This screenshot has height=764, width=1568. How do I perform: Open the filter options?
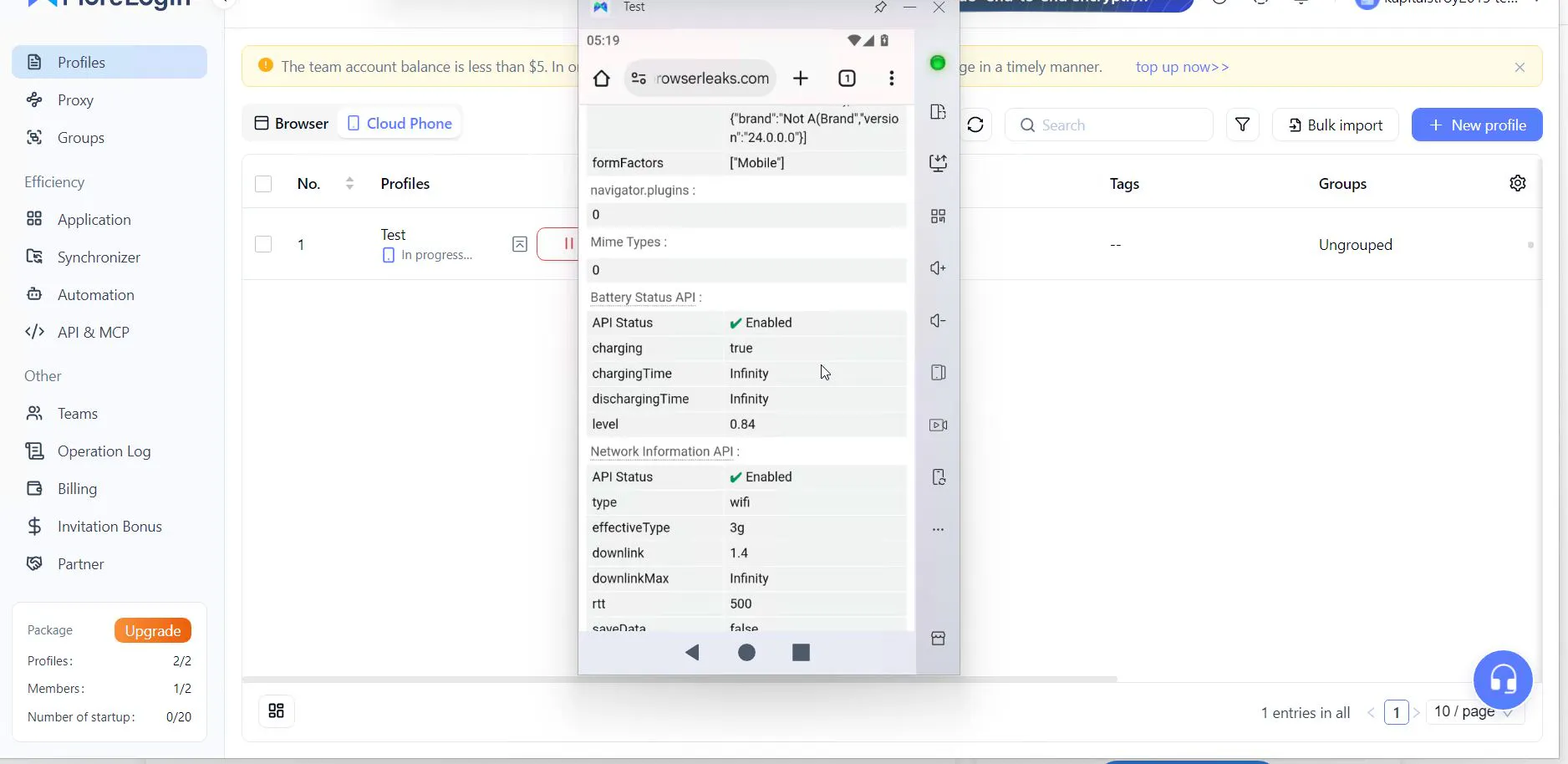click(1243, 125)
